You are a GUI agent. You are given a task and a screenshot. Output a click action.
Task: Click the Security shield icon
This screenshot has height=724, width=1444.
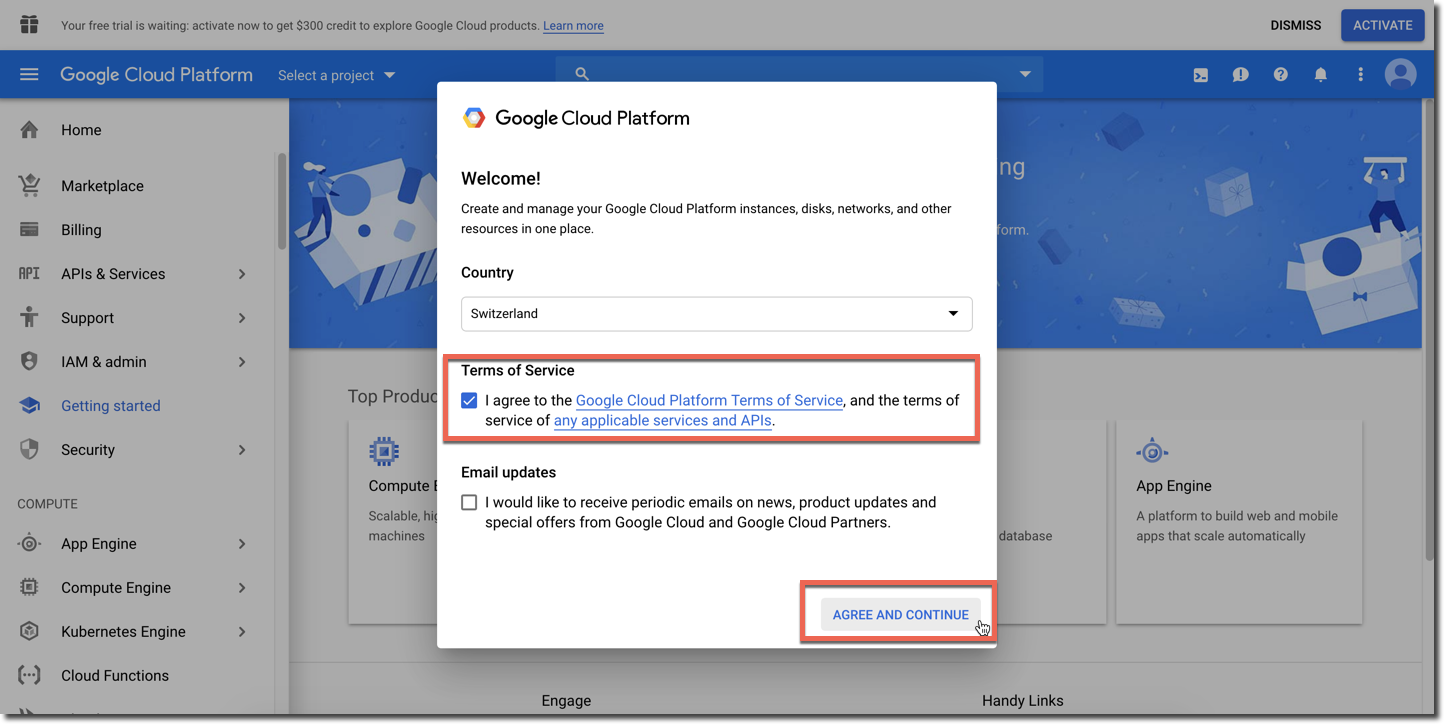[29, 450]
